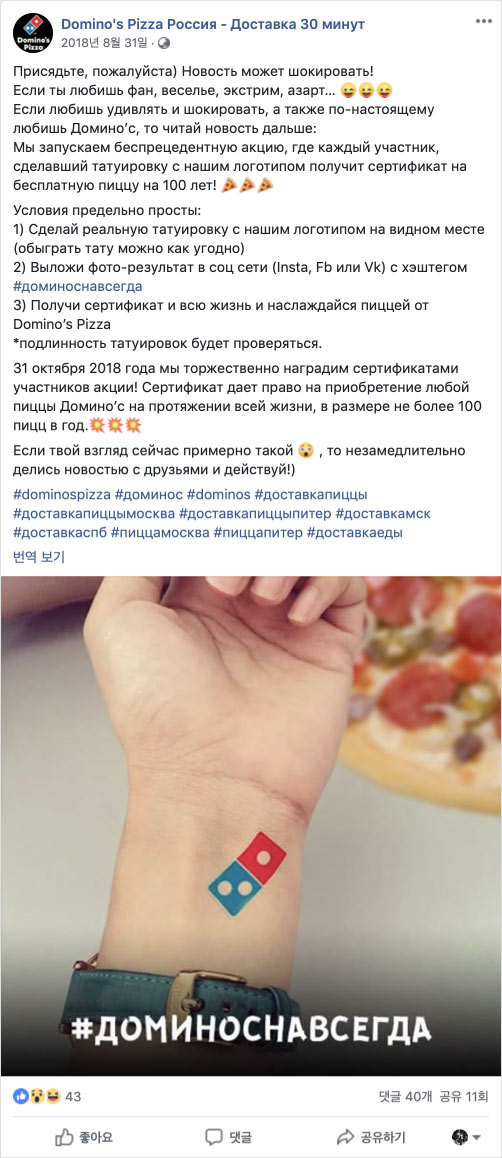Open the three-dot post options menu
The height and width of the screenshot is (1158, 502).
pyautogui.click(x=484, y=21)
